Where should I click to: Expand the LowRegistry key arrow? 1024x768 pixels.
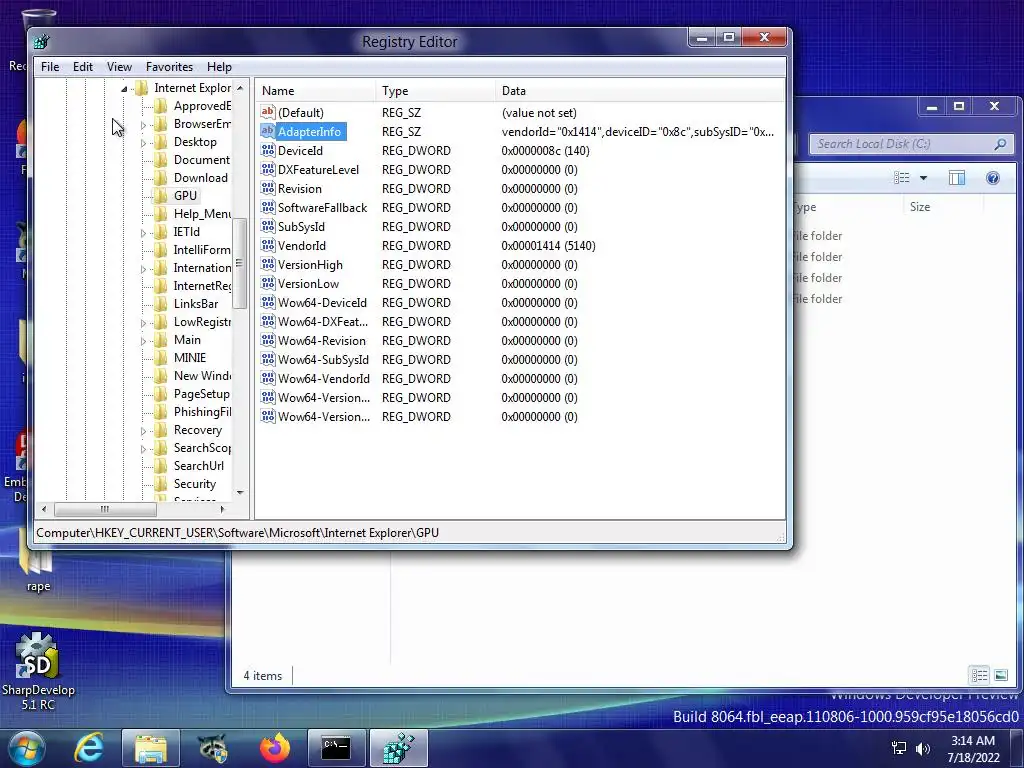point(143,323)
